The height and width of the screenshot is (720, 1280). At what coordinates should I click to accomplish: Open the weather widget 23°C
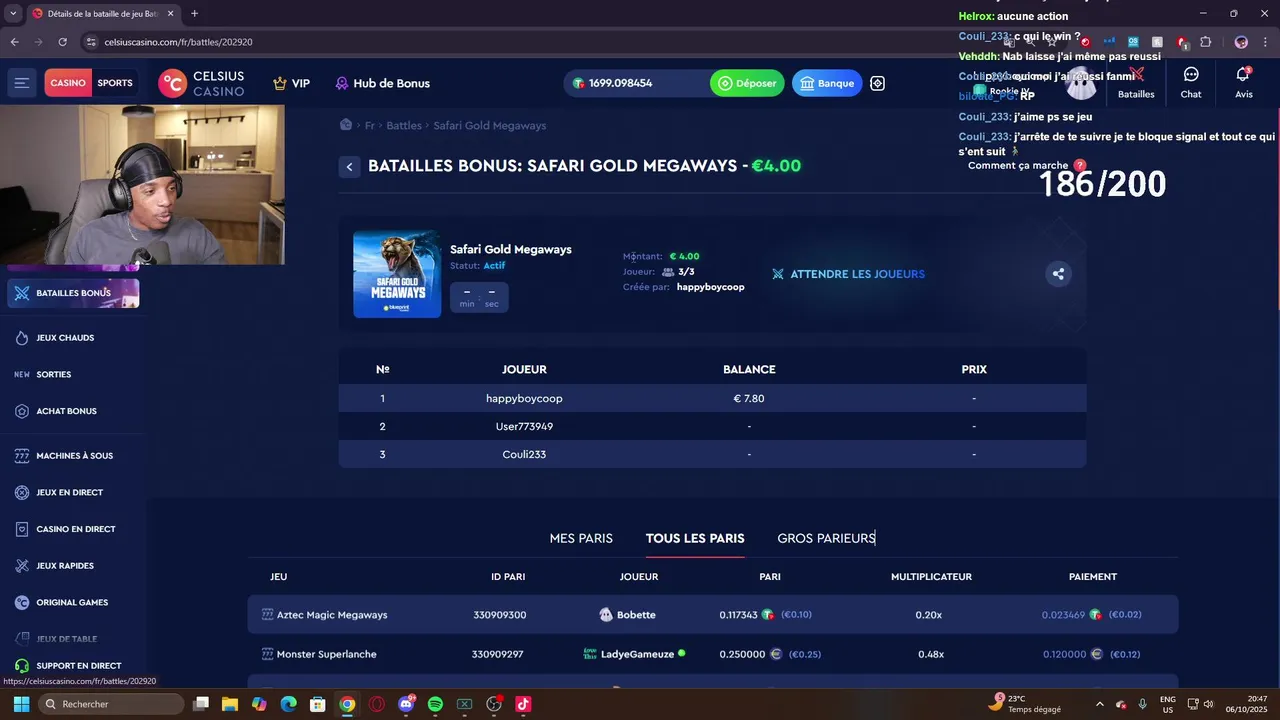1026,703
